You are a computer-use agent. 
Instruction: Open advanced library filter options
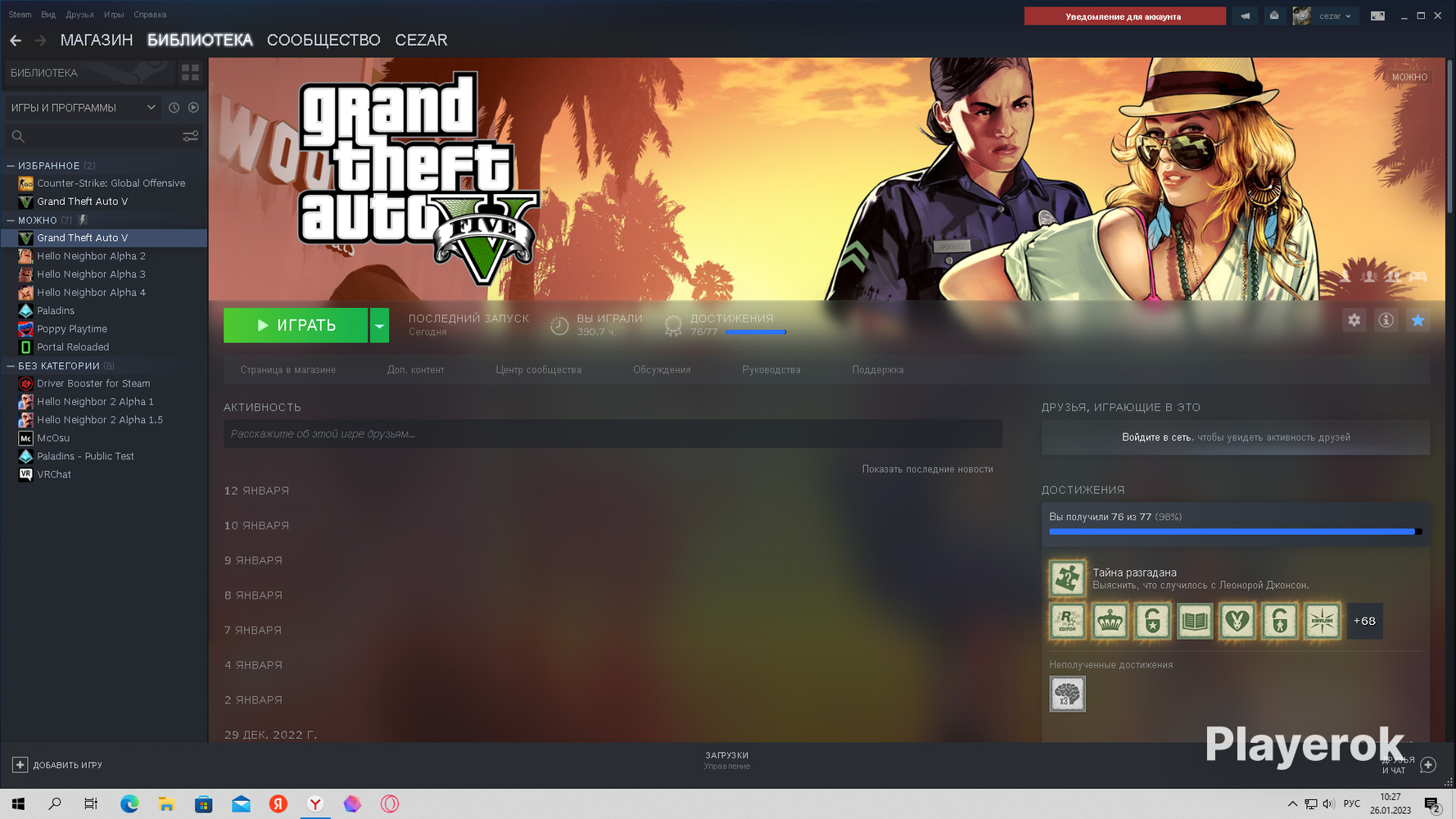190,136
